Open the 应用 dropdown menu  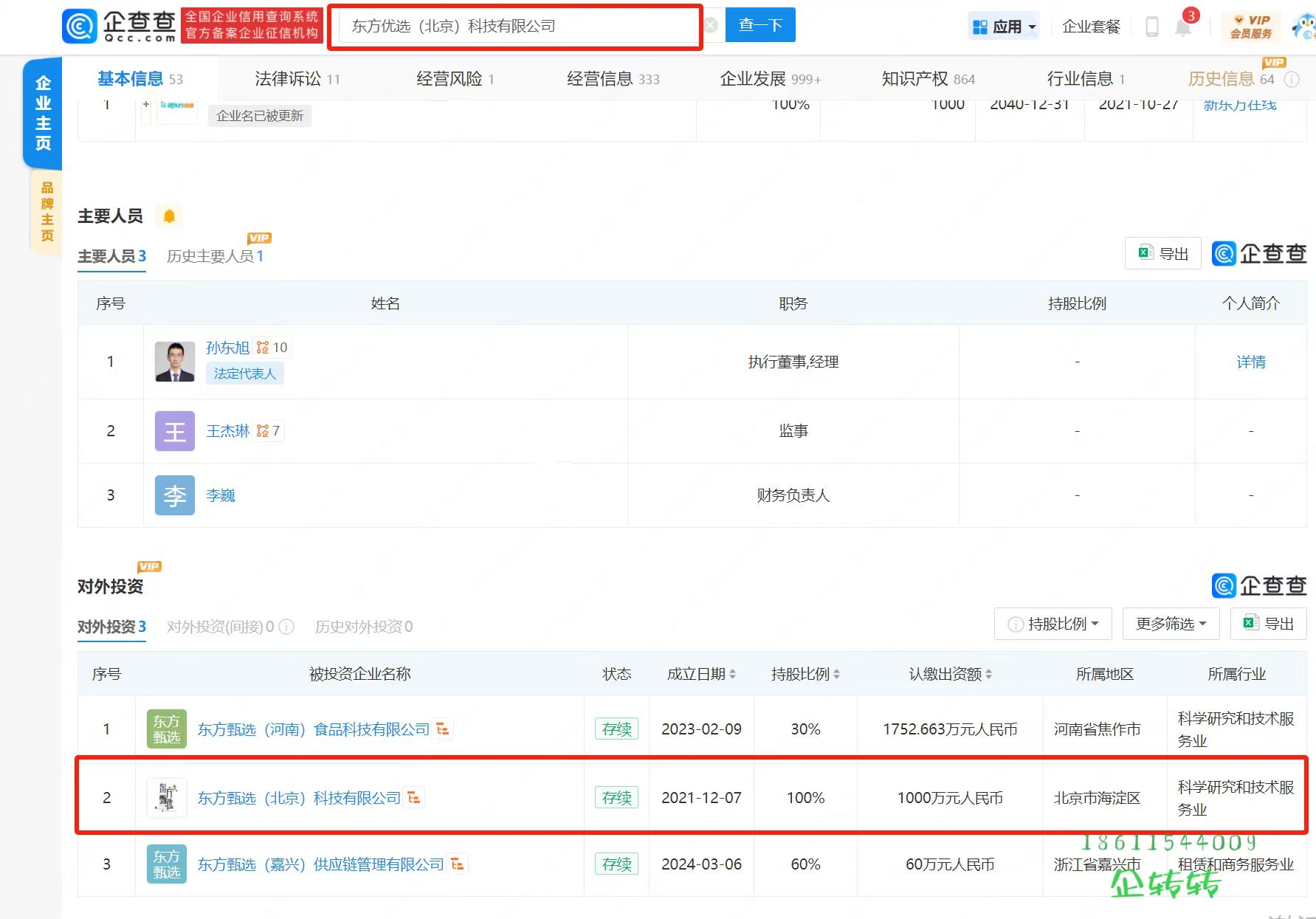1004,27
